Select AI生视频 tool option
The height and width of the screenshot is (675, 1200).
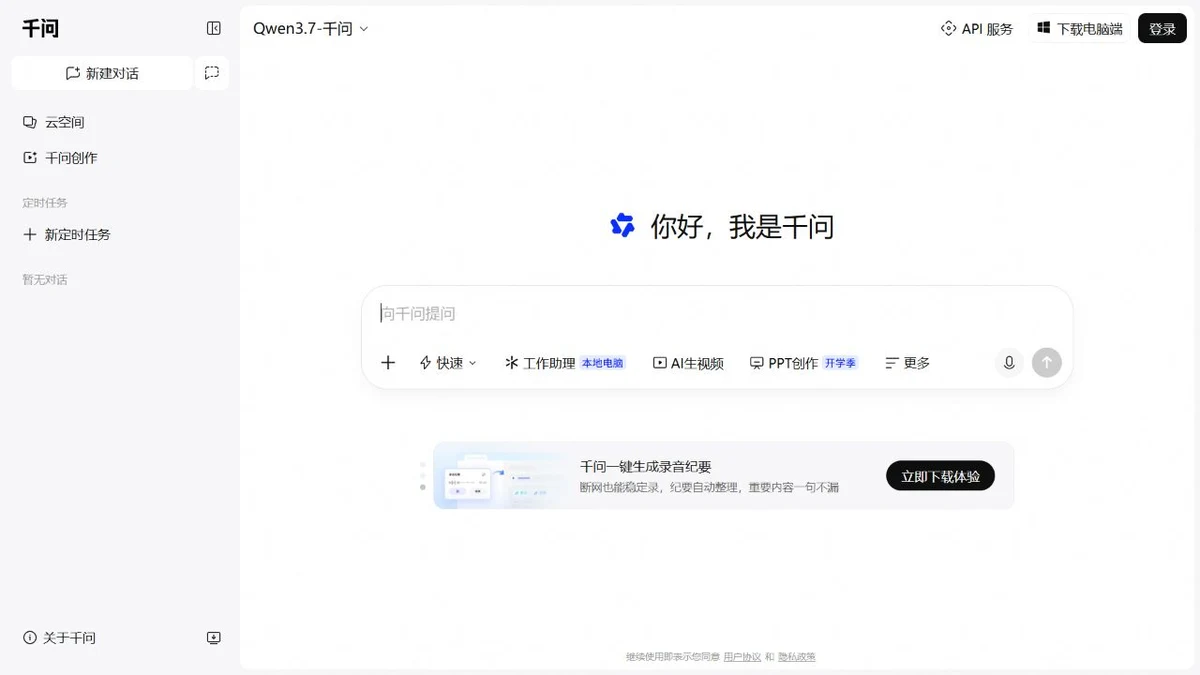pos(688,363)
